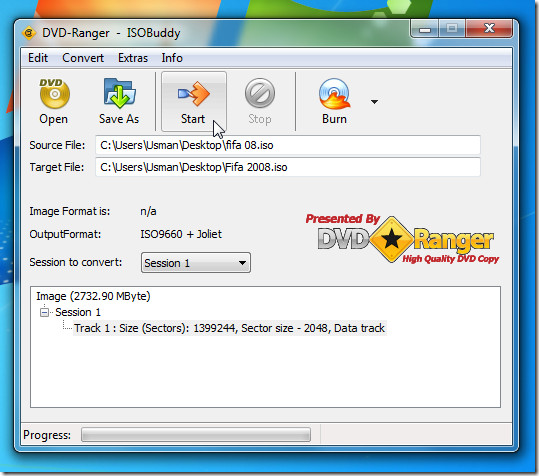This screenshot has width=539, height=476.
Task: Click the Burn flaming disc icon
Action: [x=334, y=93]
